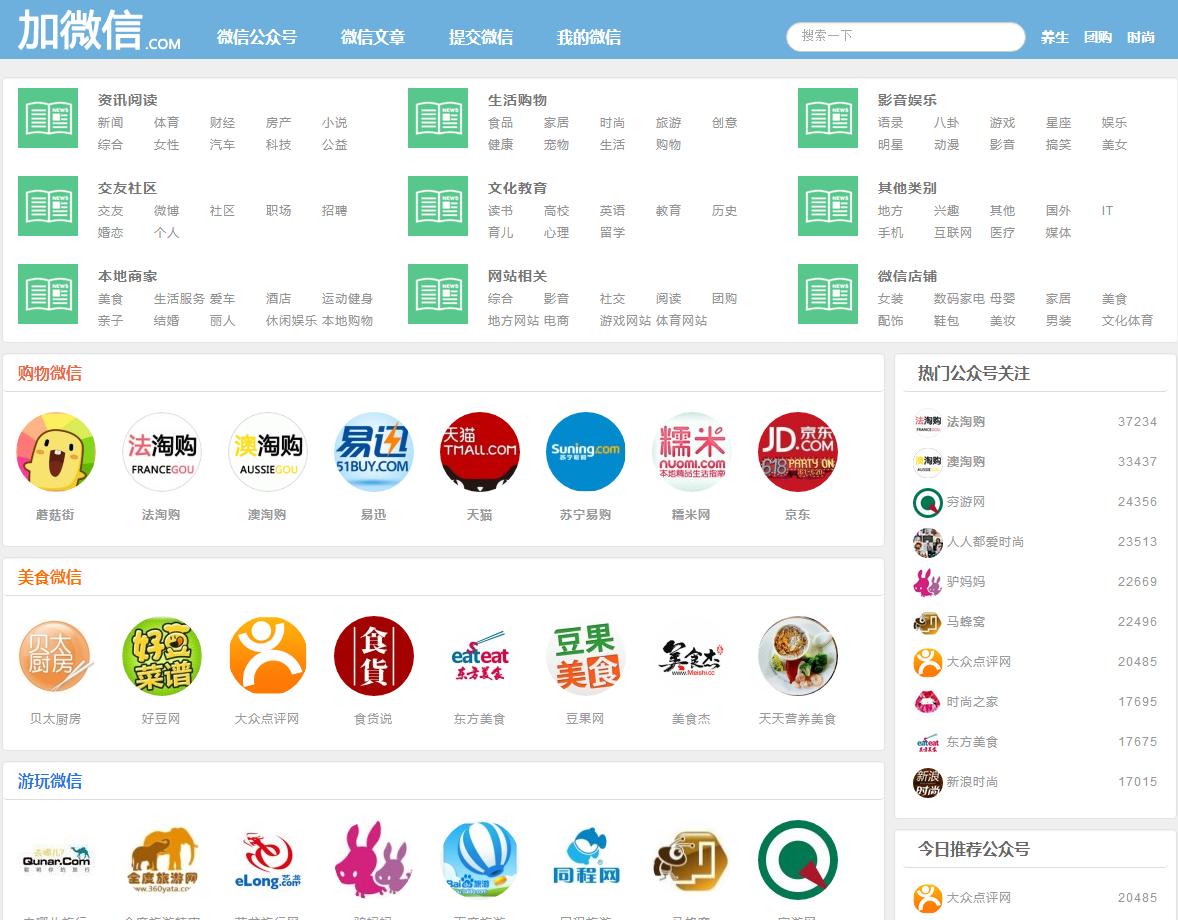1178x920 pixels.
Task: Open the 易迅 51BUY.COM logo
Action: [x=373, y=451]
